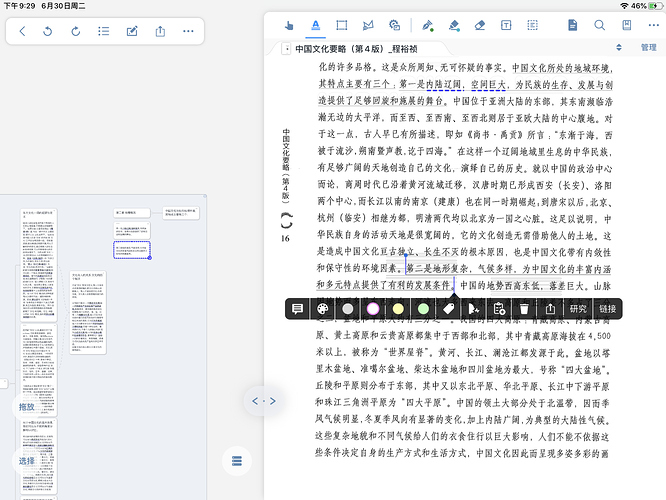666x500 pixels.
Task: Select the dashed text selection tool
Action: click(x=532, y=25)
